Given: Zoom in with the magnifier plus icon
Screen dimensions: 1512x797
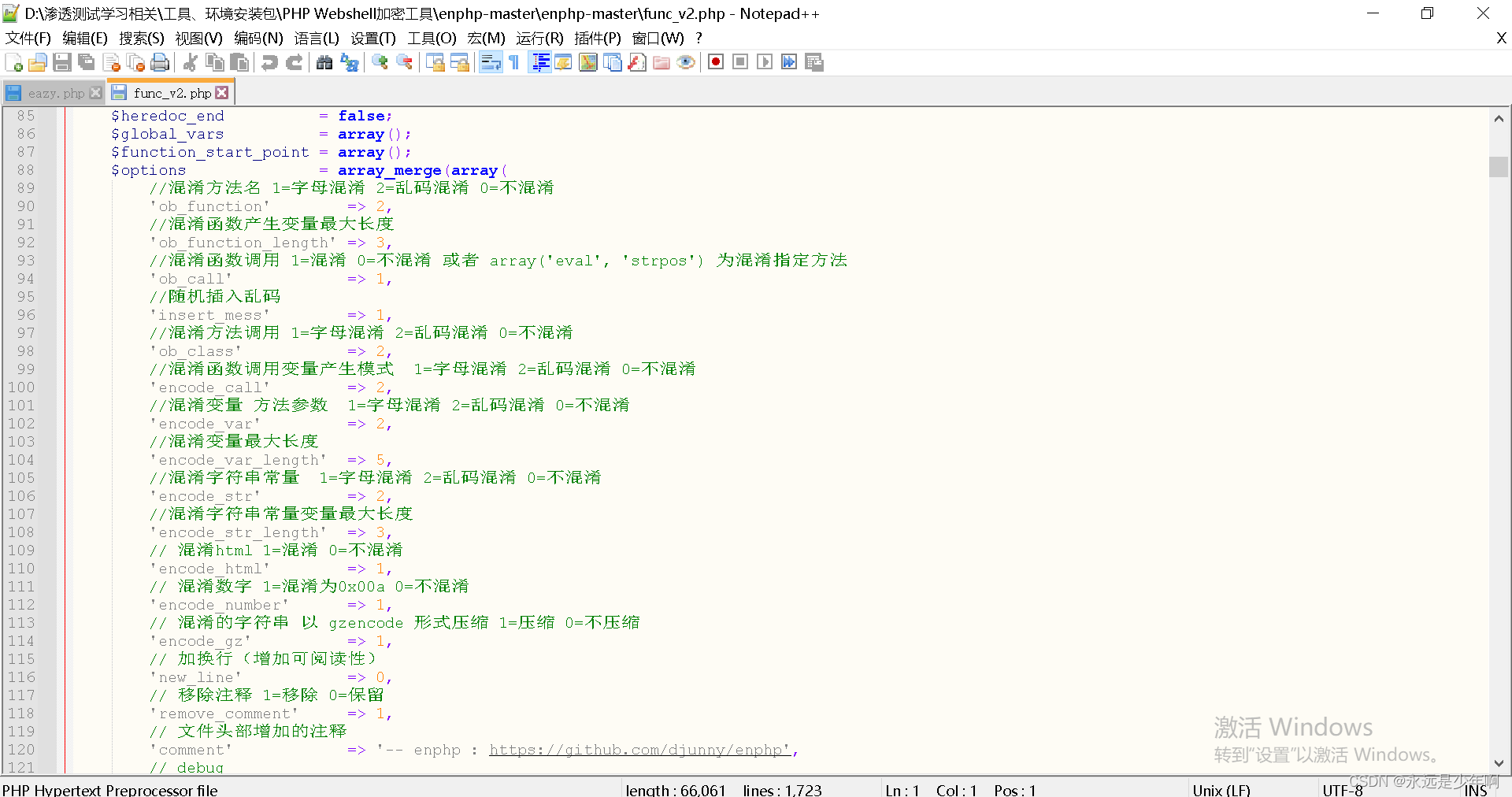Looking at the screenshot, I should click(380, 62).
